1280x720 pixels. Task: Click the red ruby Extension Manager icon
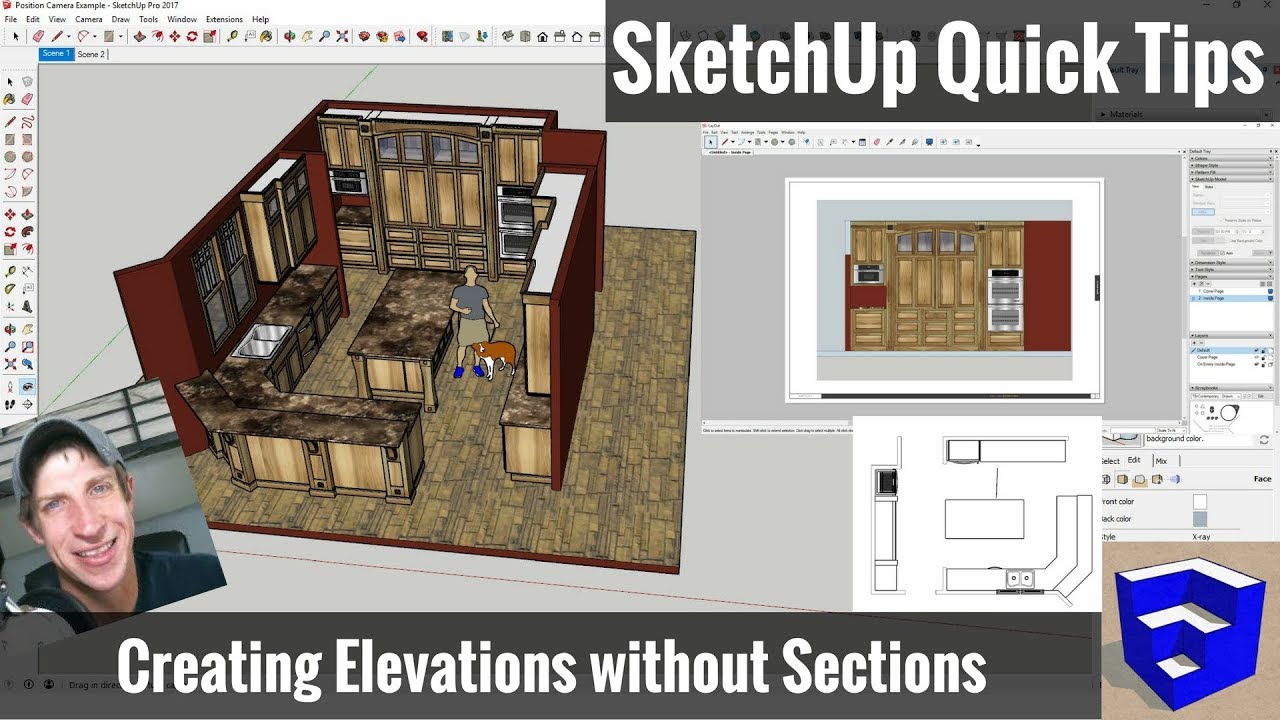point(421,36)
